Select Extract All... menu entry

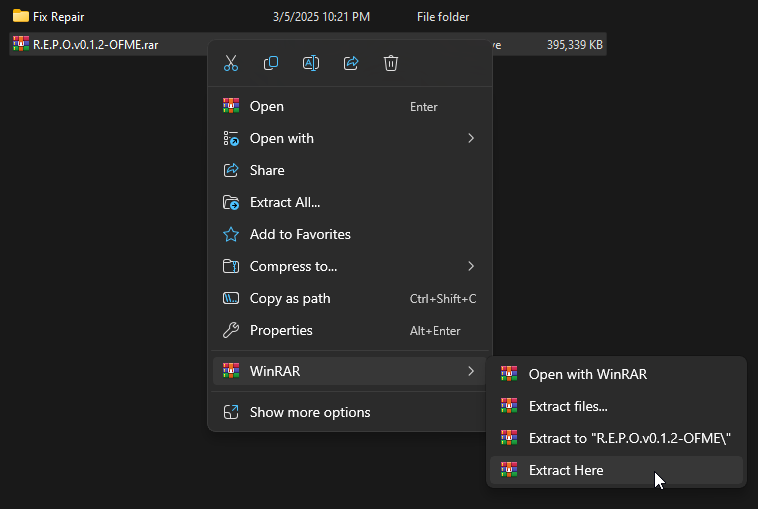tap(285, 202)
